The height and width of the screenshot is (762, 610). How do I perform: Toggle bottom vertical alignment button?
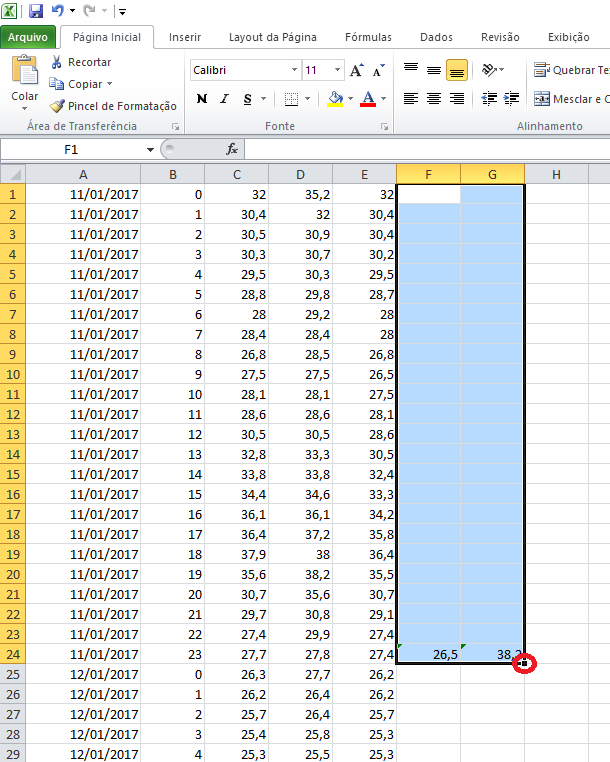click(457, 71)
